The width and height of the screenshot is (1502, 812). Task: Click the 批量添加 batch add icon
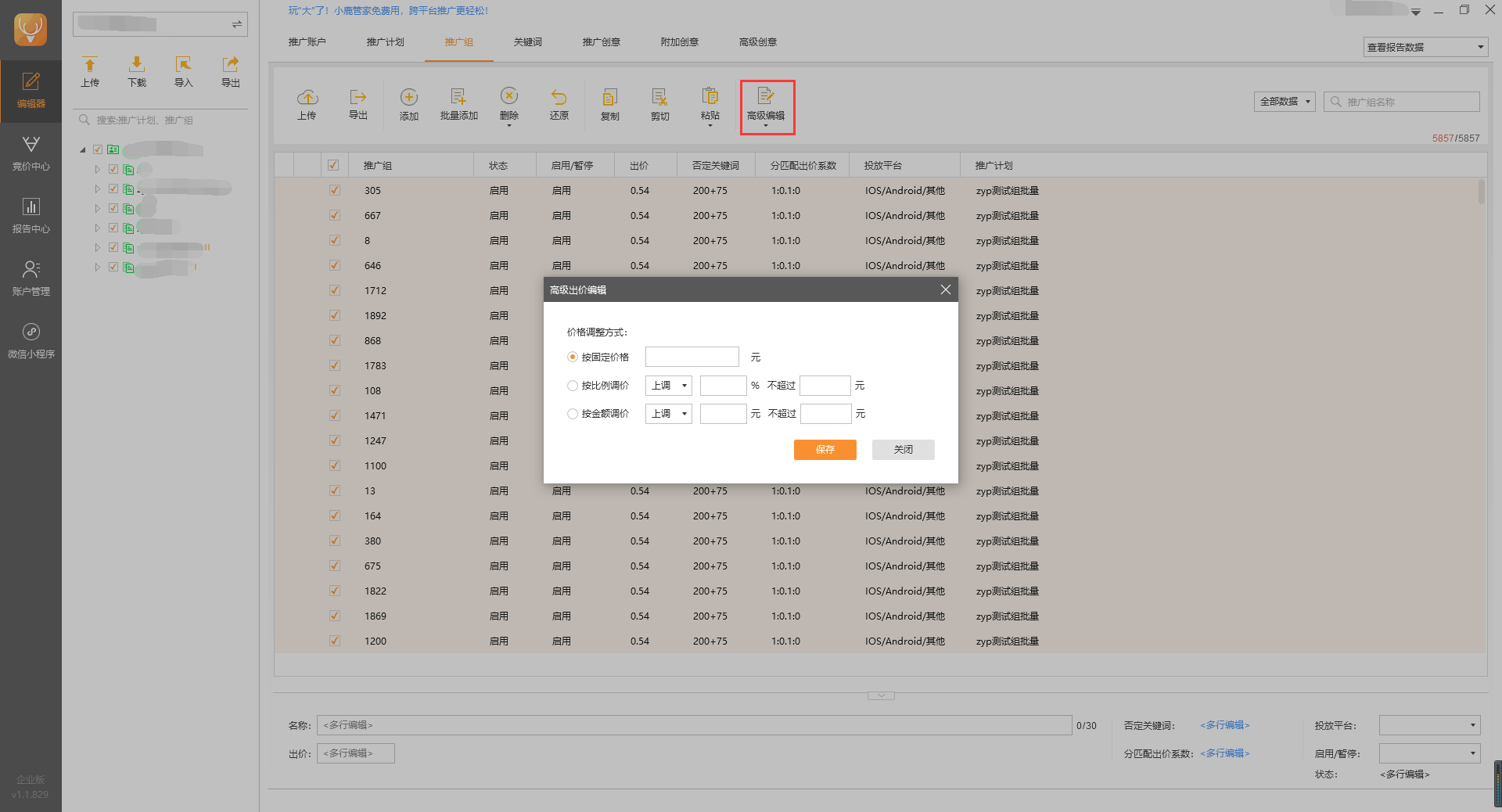458,97
